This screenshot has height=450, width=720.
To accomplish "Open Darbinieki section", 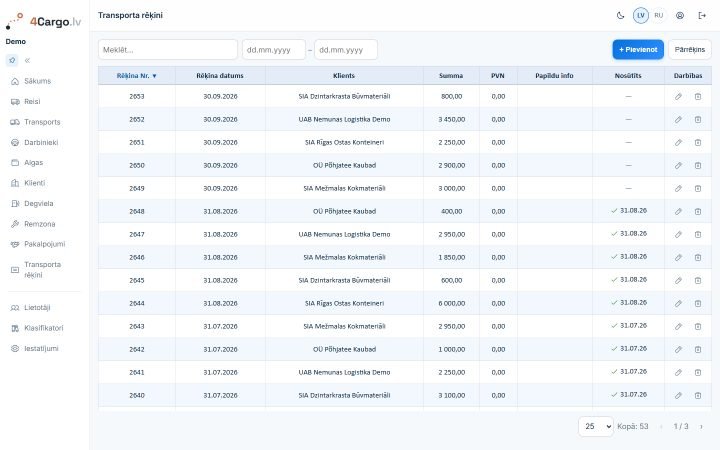I will pos(44,142).
